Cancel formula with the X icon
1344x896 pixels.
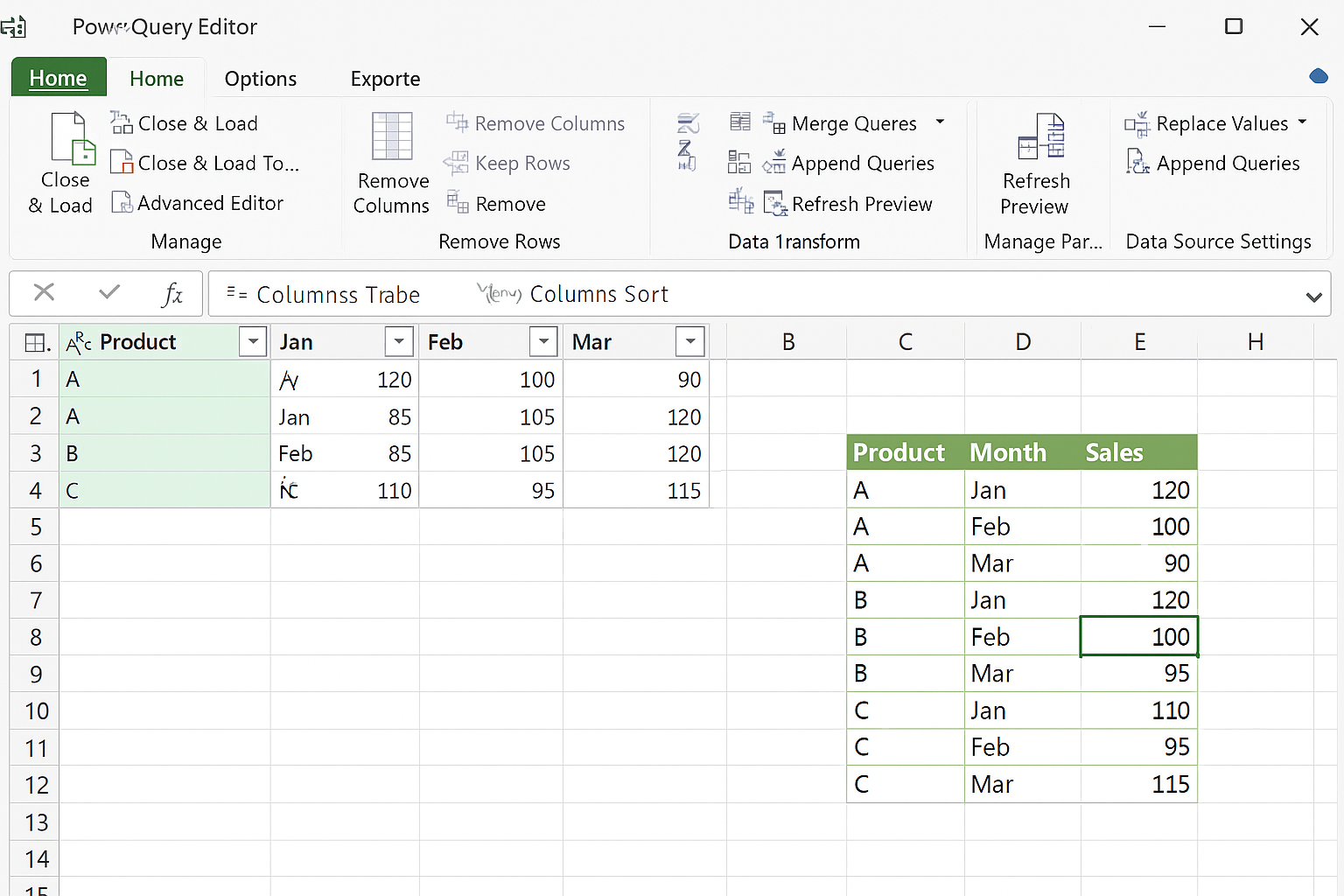[x=44, y=292]
